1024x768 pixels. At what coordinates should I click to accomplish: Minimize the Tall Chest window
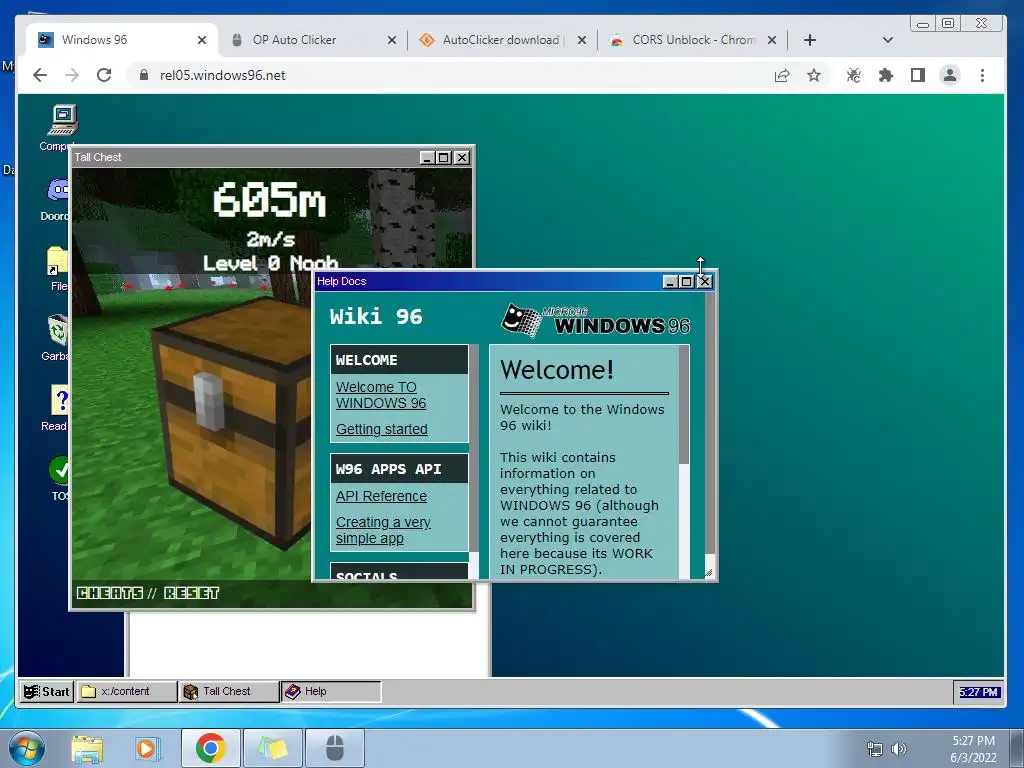(x=427, y=157)
